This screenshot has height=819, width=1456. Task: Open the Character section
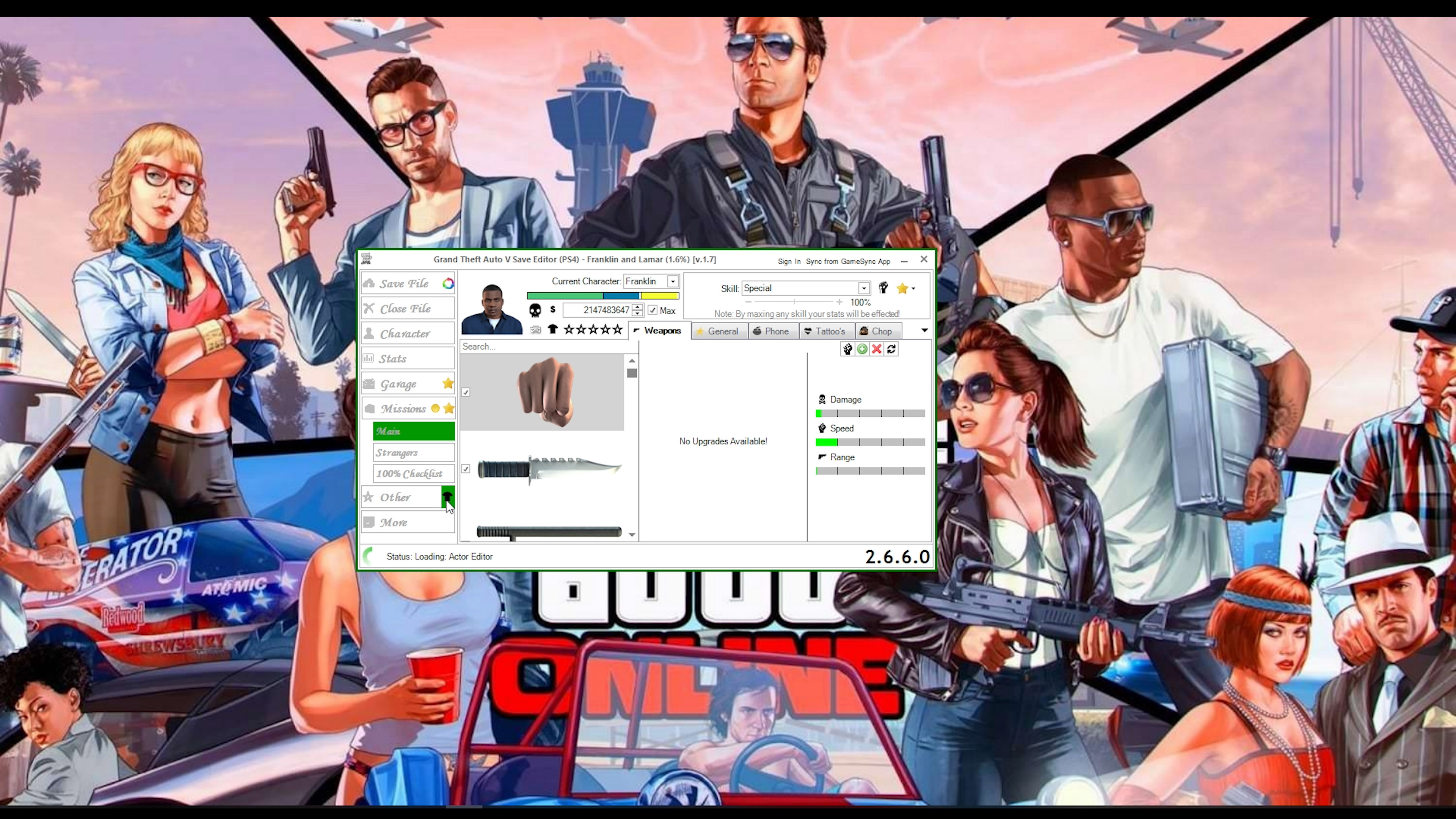[x=408, y=334]
